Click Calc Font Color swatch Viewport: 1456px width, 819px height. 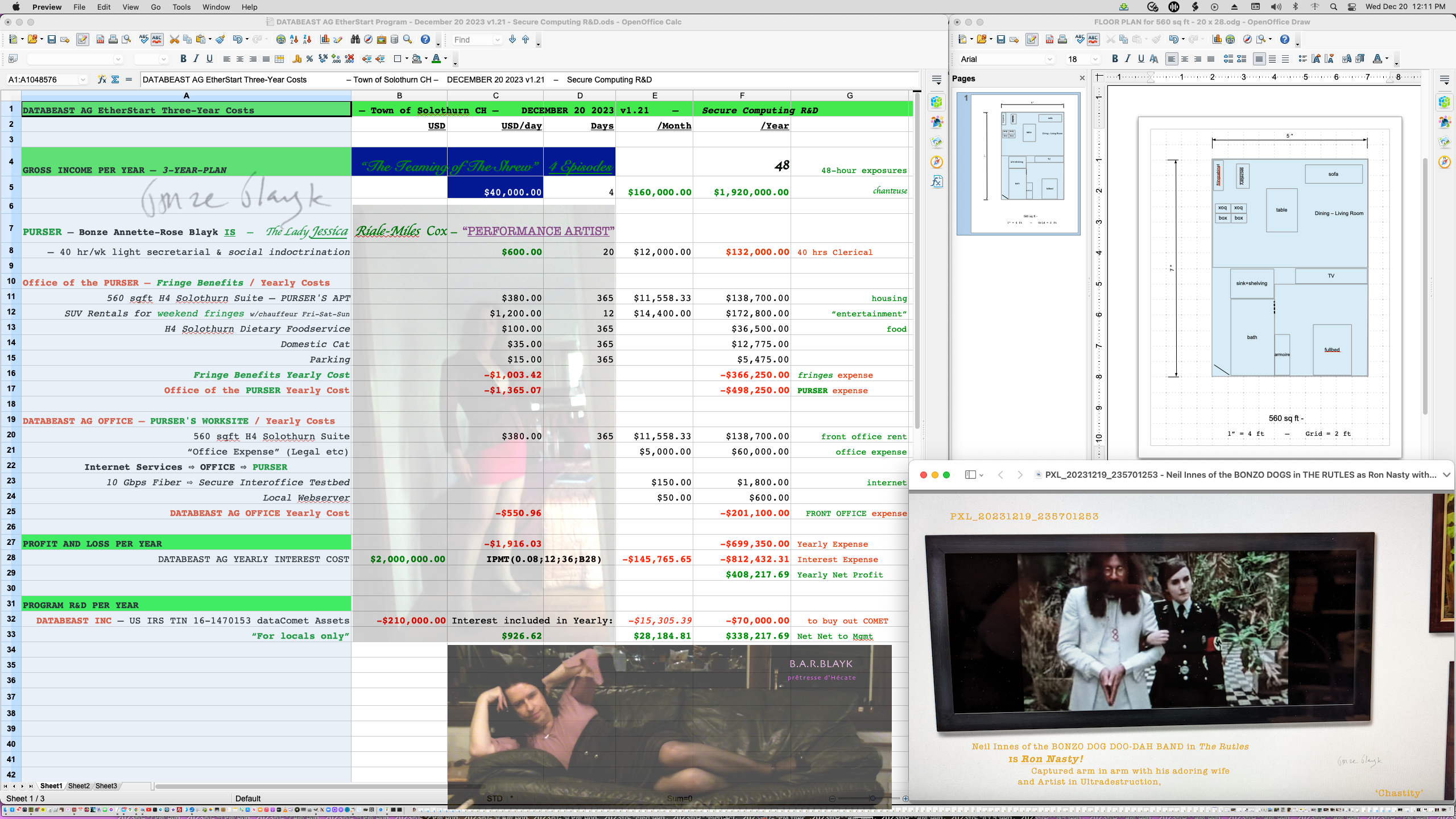pyautogui.click(x=436, y=59)
